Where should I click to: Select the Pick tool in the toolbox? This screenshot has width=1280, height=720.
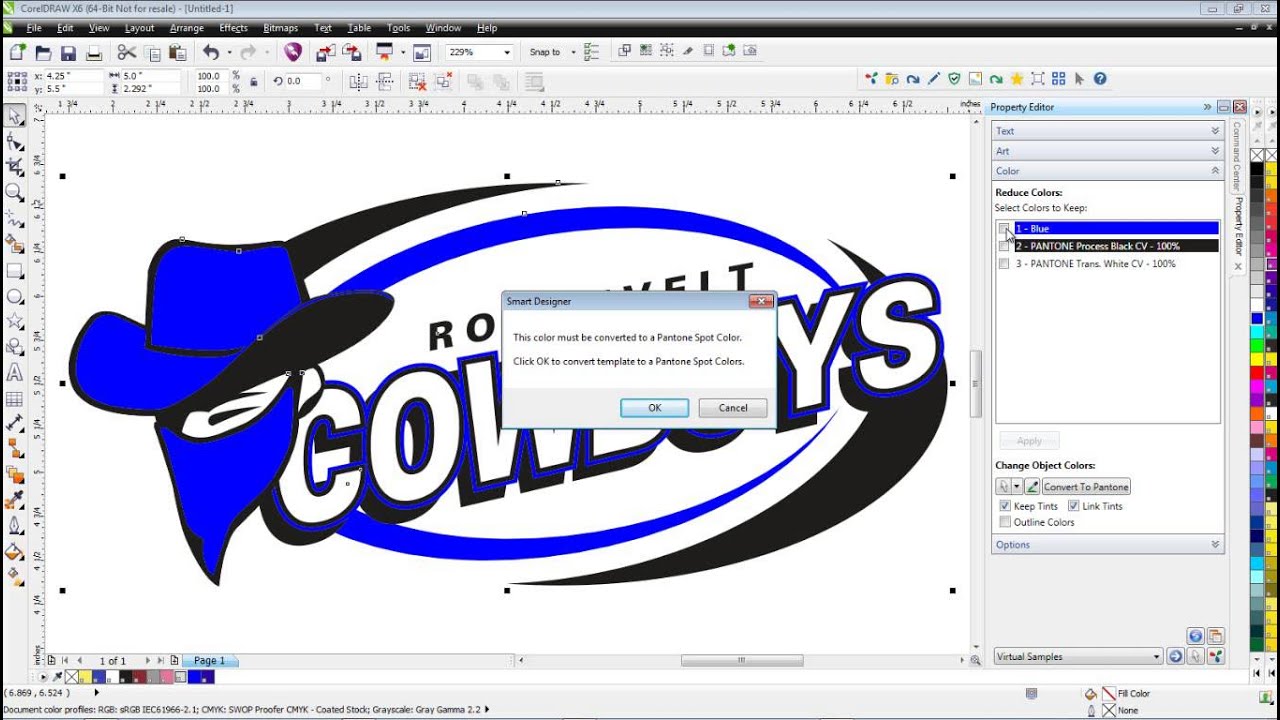coord(15,117)
